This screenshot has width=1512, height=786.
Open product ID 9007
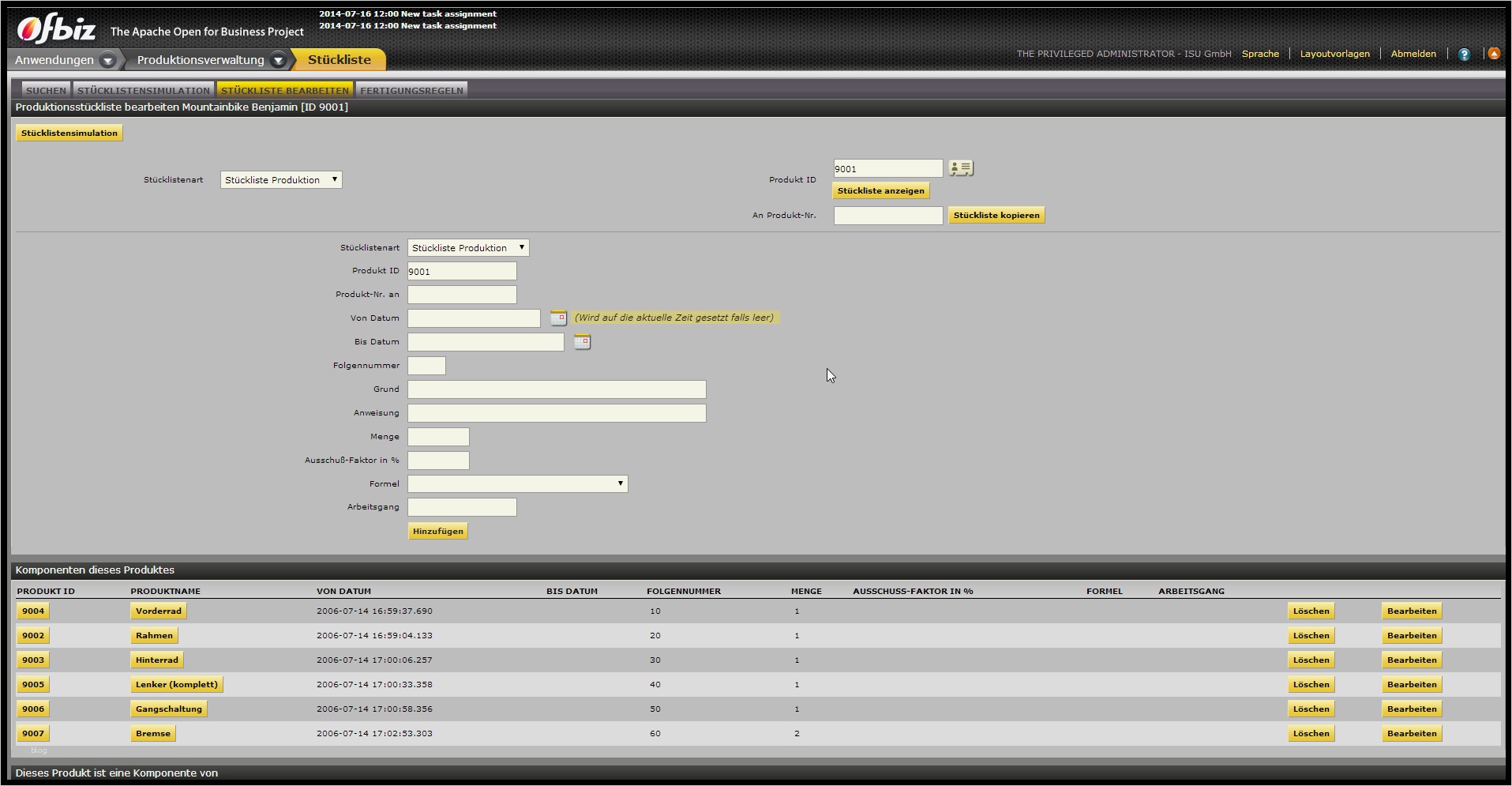click(33, 734)
